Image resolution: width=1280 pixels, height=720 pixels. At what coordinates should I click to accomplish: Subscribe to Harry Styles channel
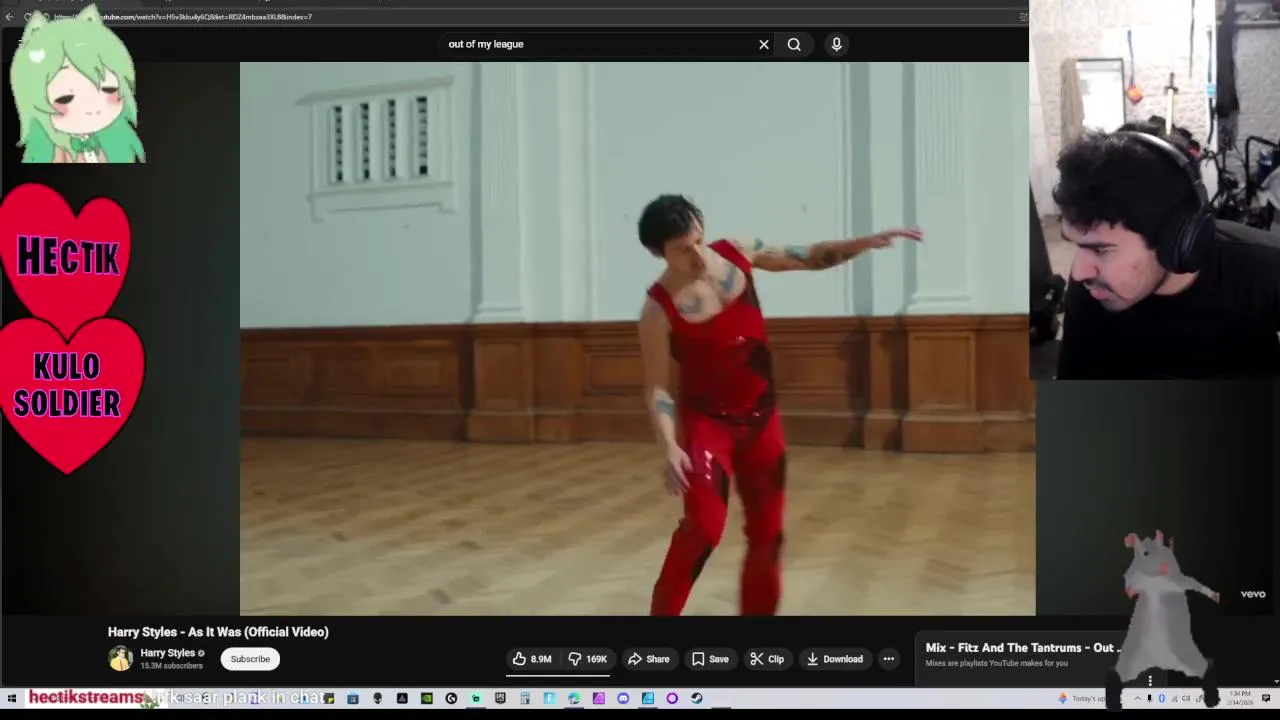[250, 659]
